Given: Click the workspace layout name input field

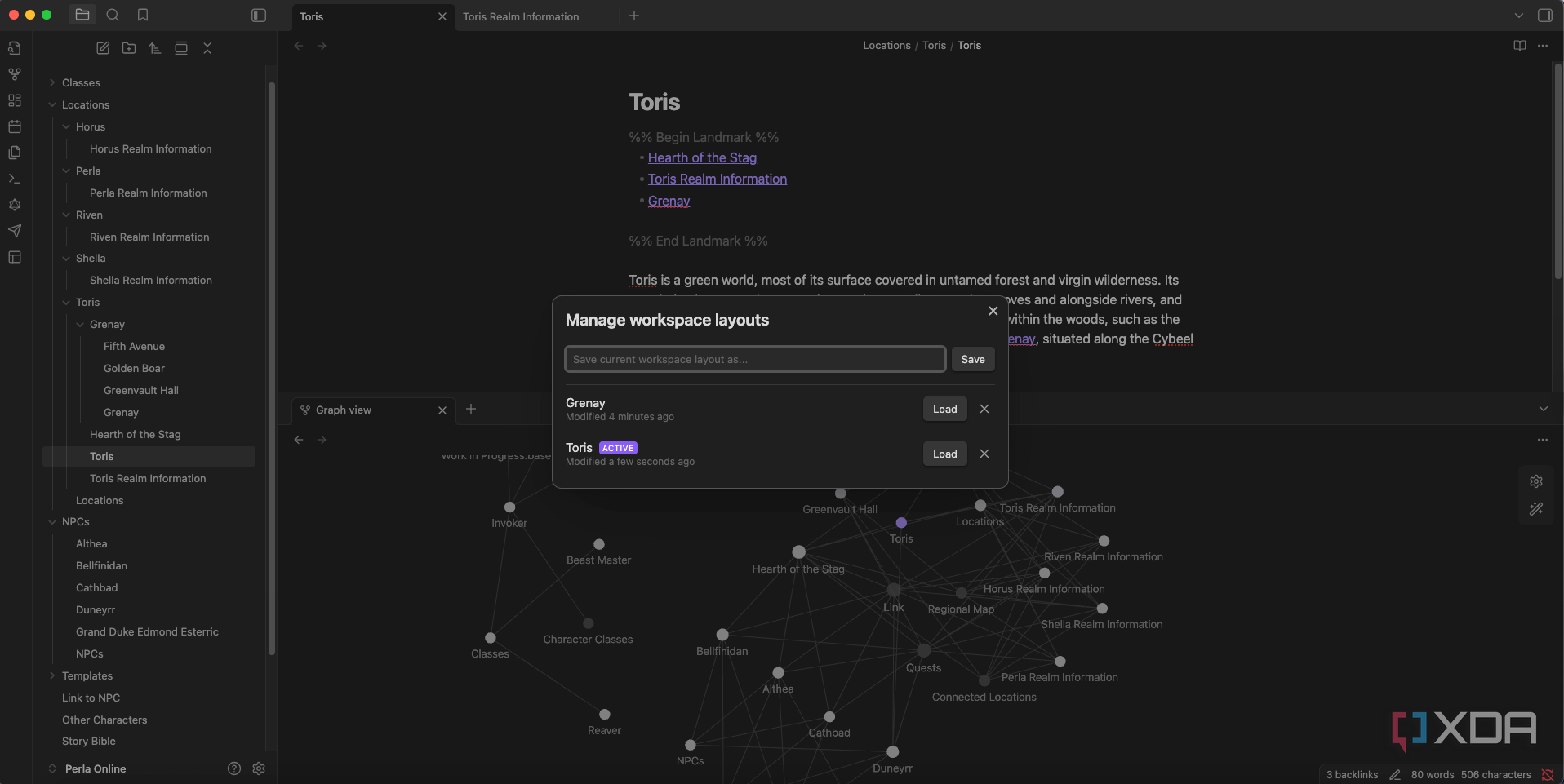Looking at the screenshot, I should 755,359.
